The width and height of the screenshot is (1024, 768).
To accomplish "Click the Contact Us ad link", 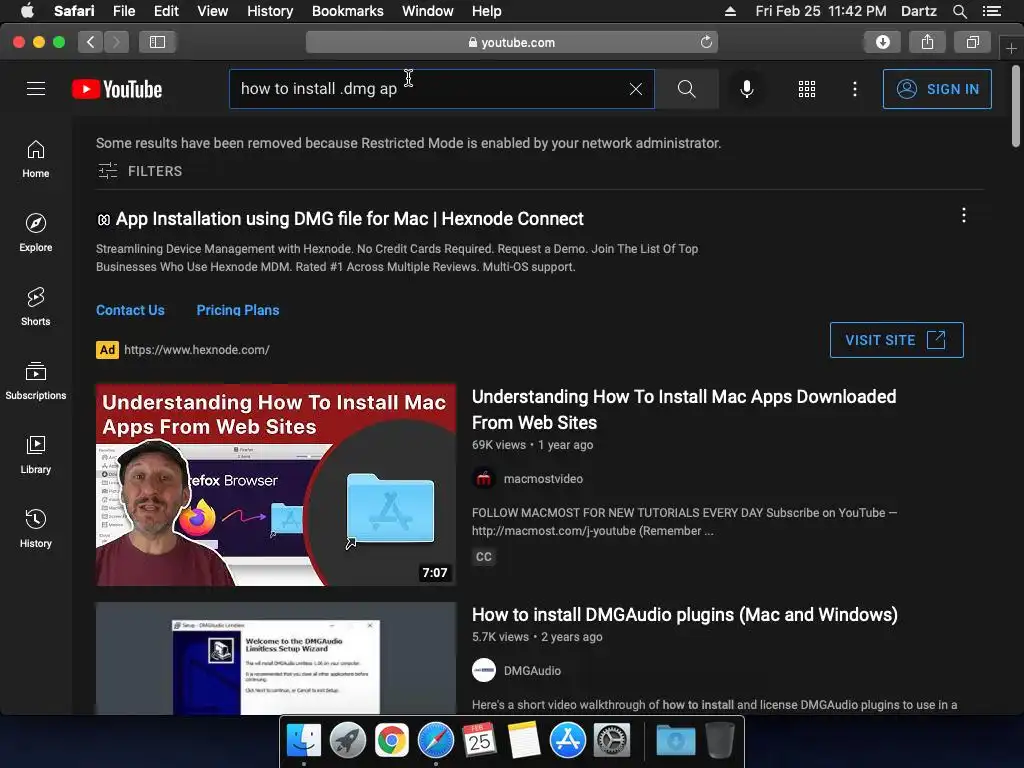I will click(x=130, y=310).
